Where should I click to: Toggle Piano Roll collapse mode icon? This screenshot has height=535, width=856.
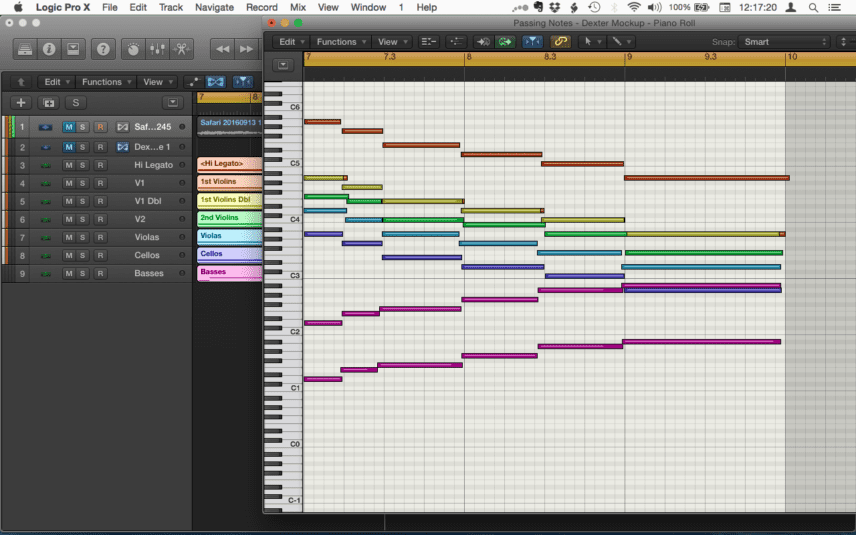[429, 41]
